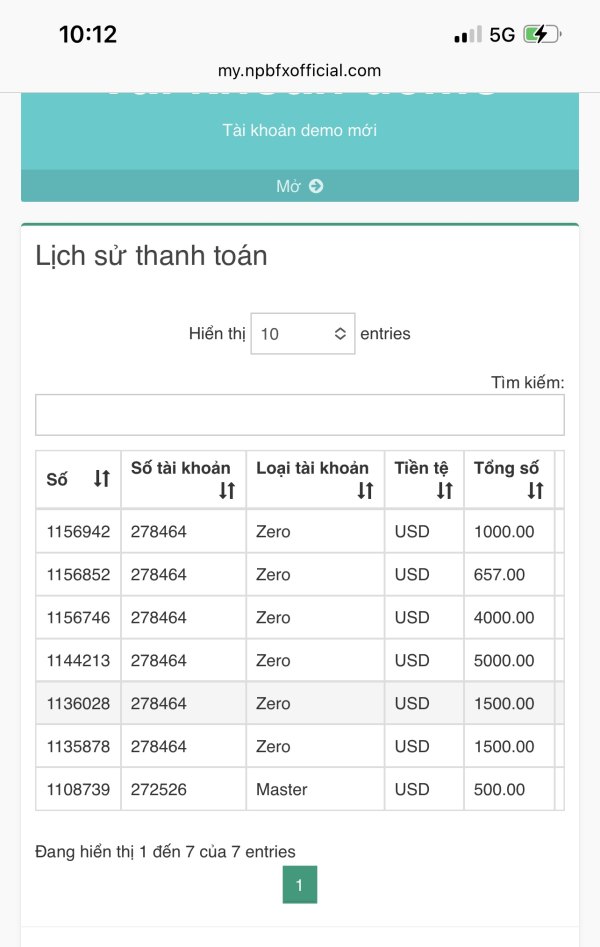
Task: Select highlighted row number 1136028
Action: click(78, 704)
